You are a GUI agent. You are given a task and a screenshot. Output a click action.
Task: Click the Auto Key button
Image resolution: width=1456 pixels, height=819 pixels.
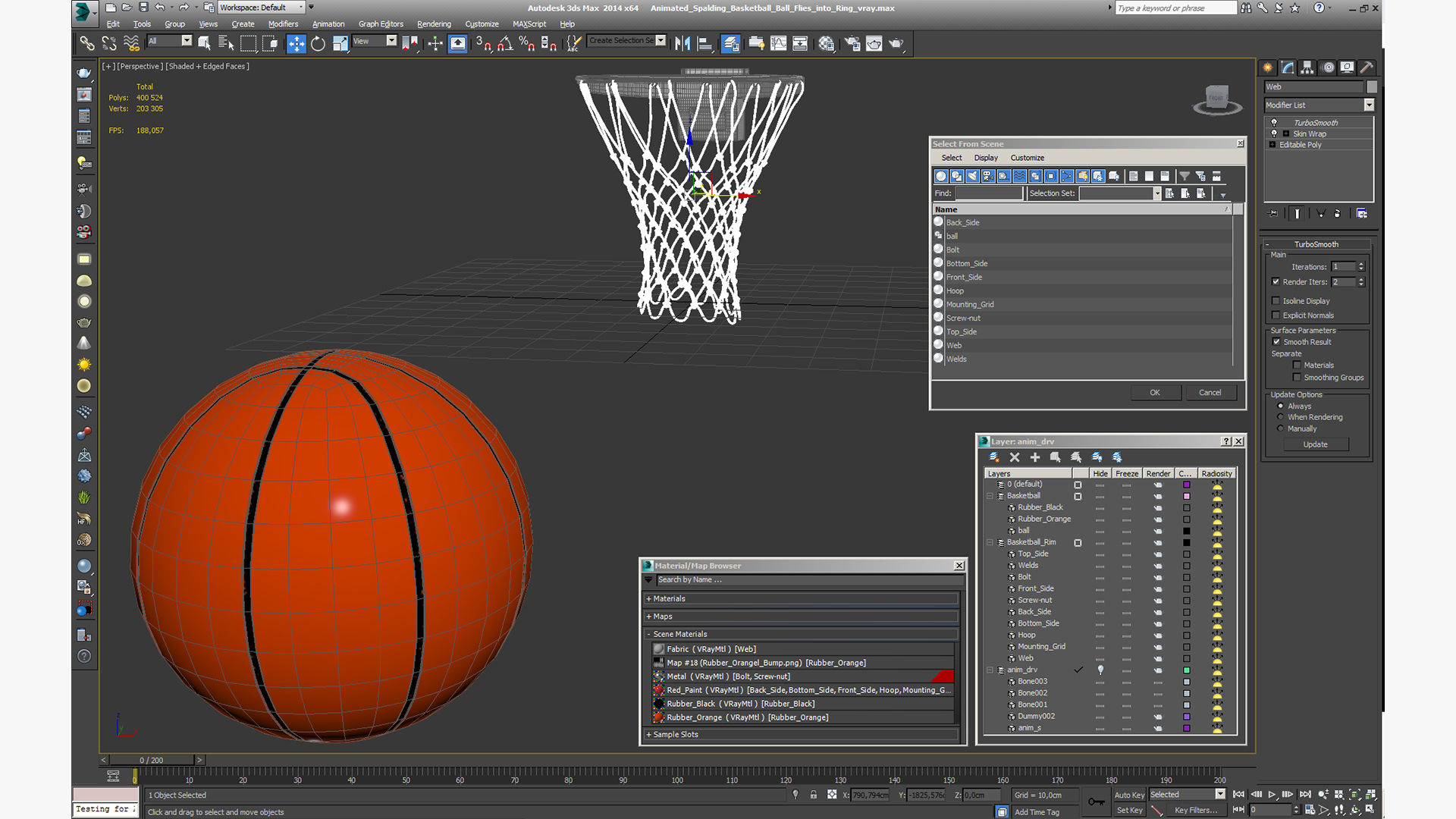pyautogui.click(x=1129, y=795)
